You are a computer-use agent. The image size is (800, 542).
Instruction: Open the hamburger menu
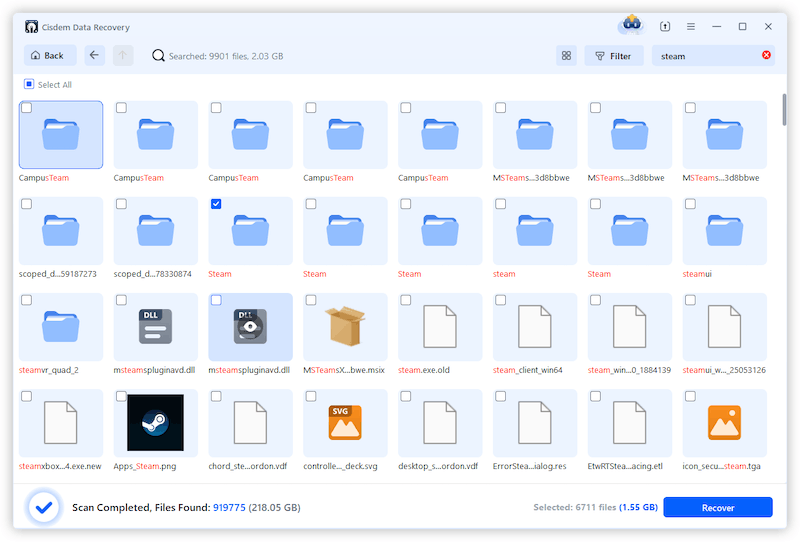(691, 27)
